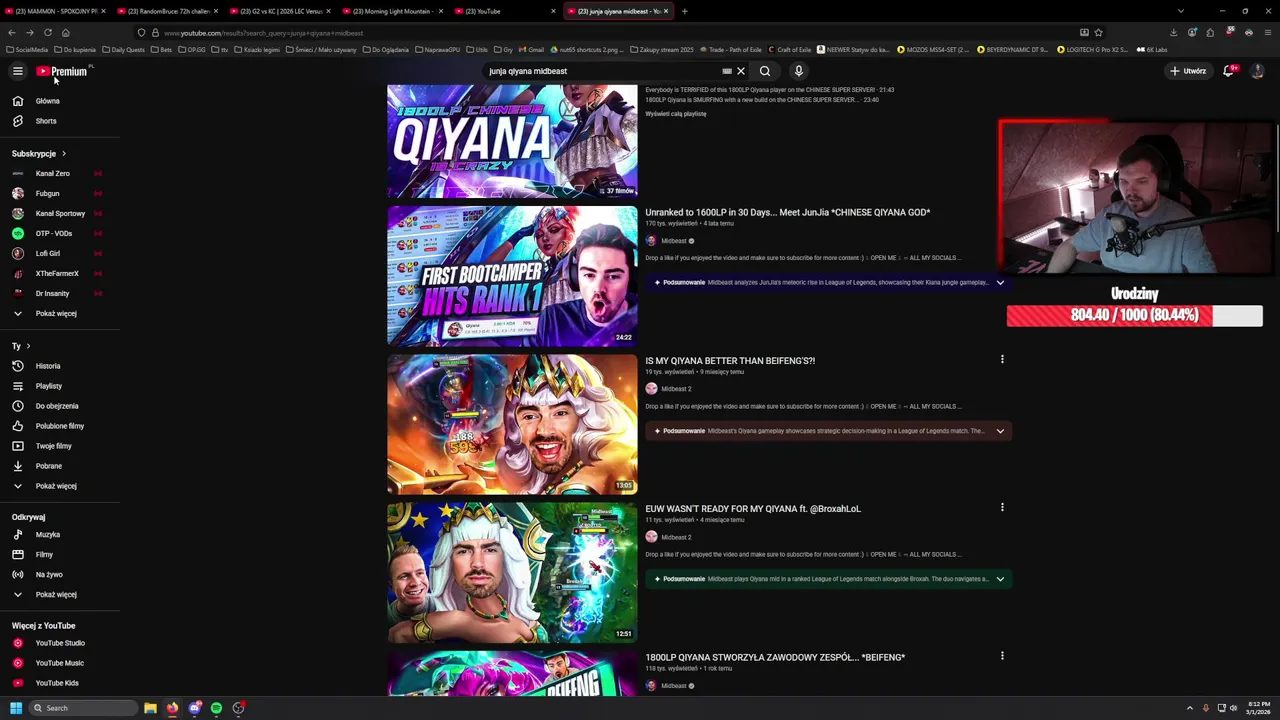1280x720 pixels.
Task: Open Filmy under Odkrywaj
Action: (44, 555)
